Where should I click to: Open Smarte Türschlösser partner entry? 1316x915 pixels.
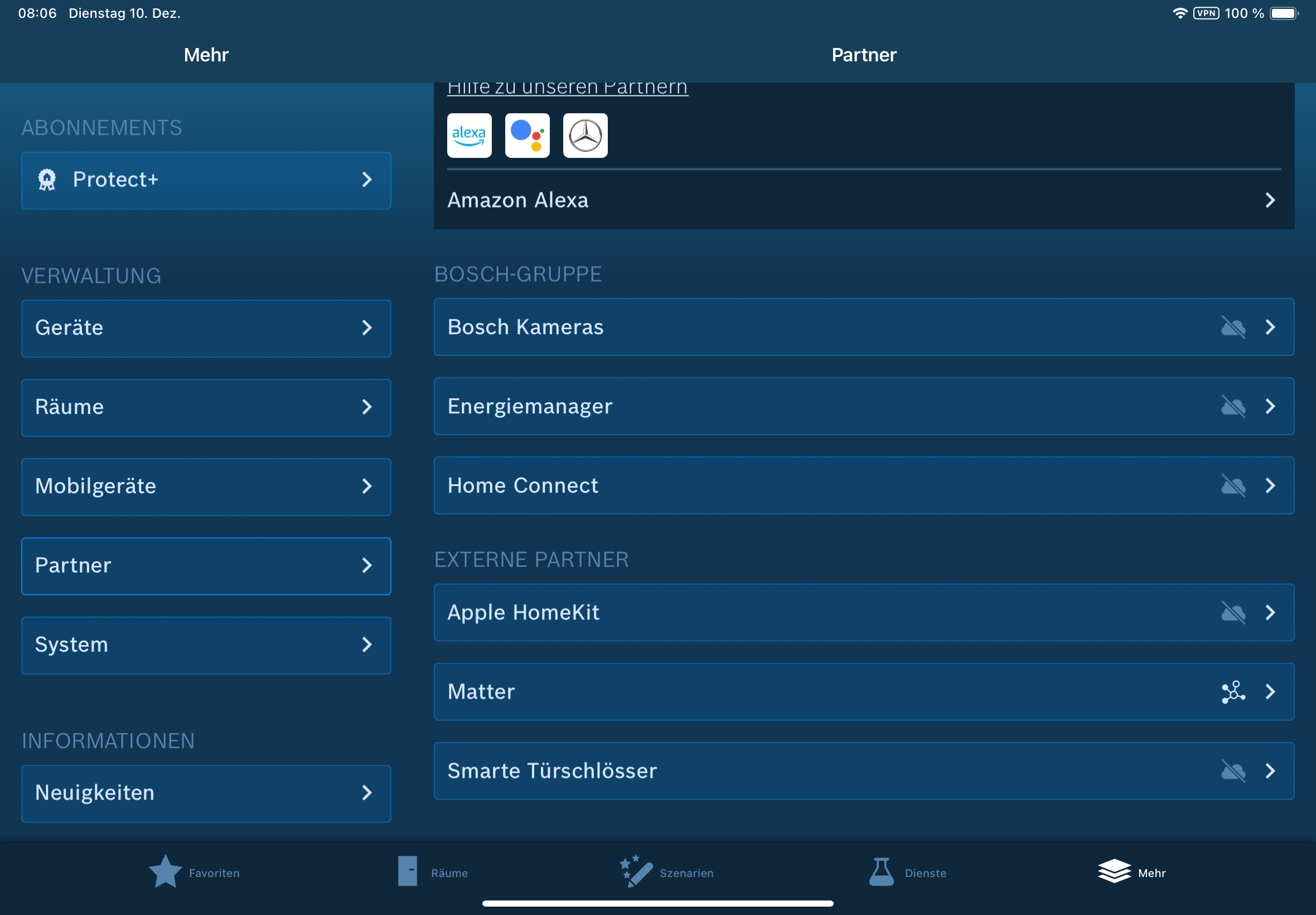[863, 771]
